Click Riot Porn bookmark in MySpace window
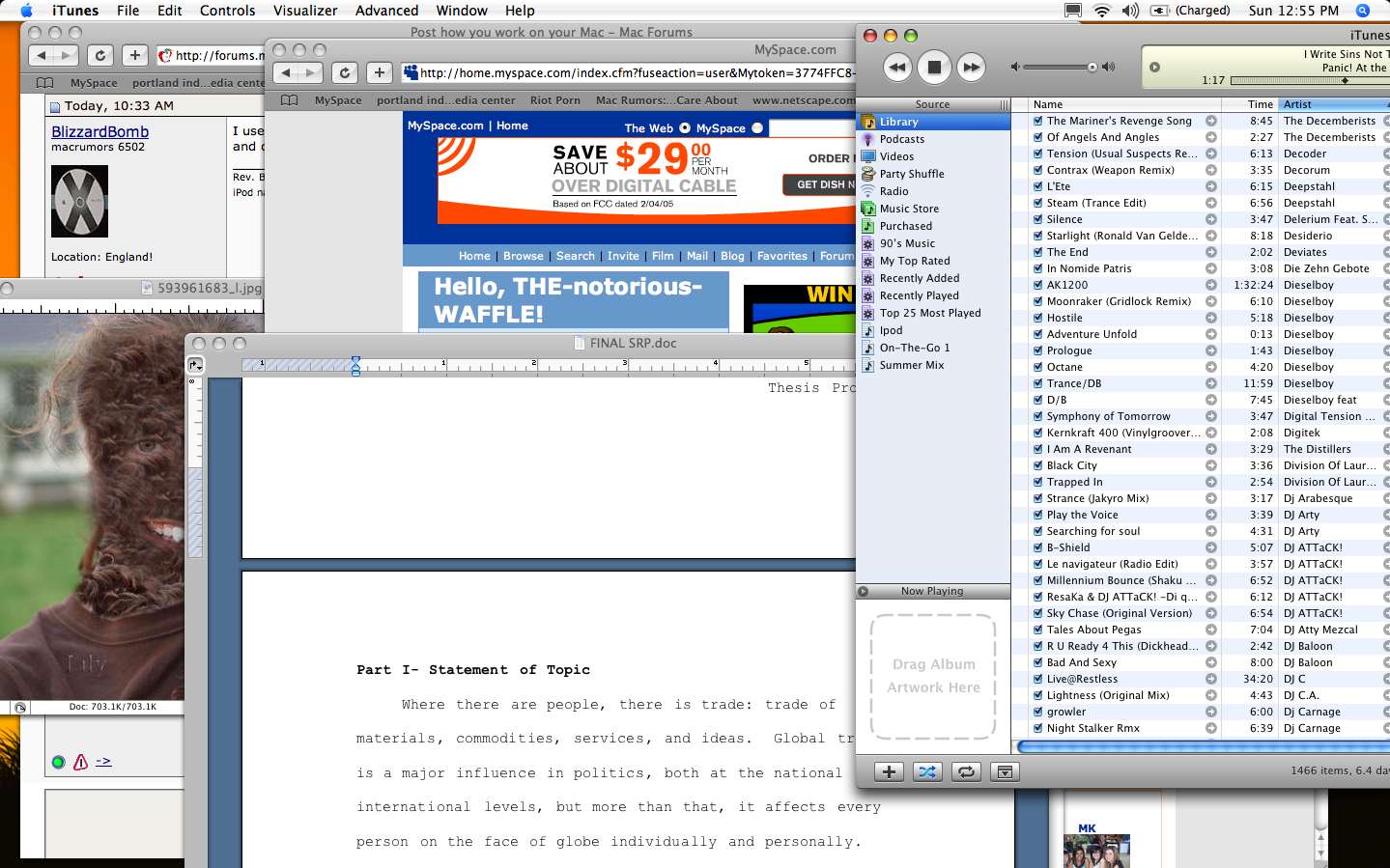Viewport: 1390px width, 868px height. (555, 100)
